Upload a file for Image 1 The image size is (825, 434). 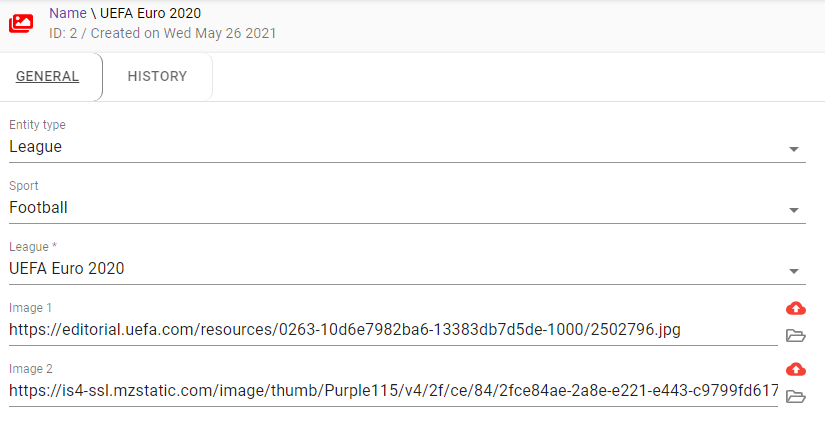(x=796, y=308)
